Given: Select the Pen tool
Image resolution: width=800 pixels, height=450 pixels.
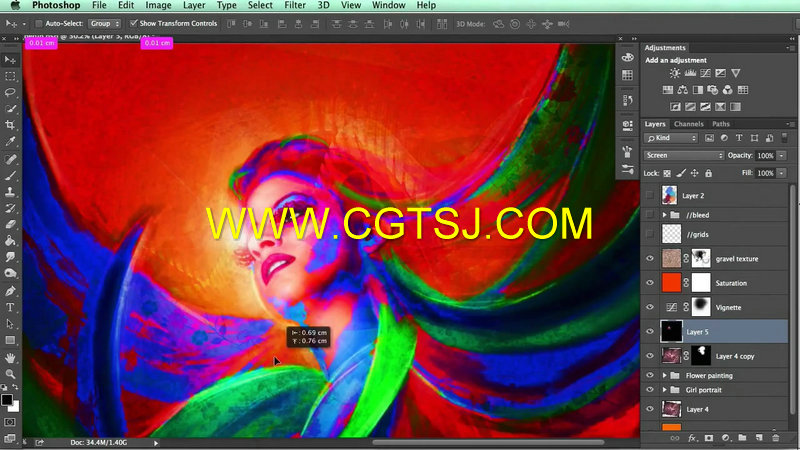Looking at the screenshot, I should tap(10, 291).
